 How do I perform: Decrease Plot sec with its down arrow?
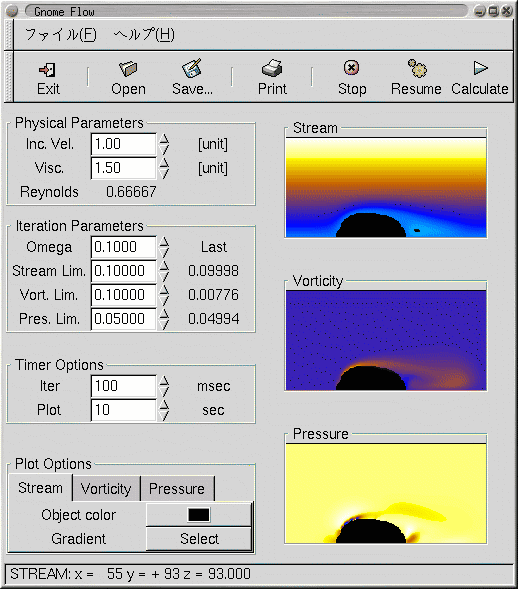pos(164,415)
